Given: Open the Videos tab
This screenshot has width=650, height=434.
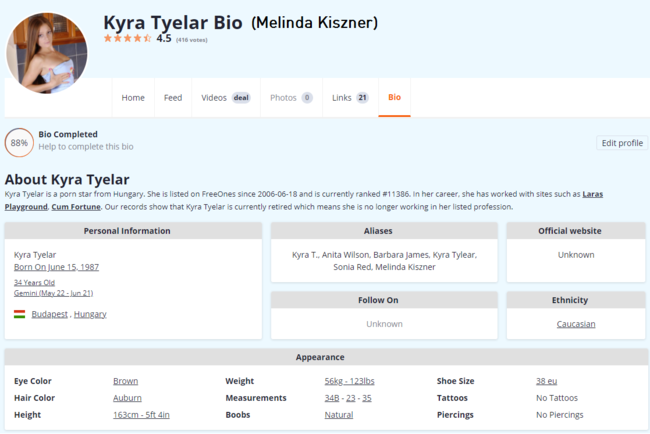Looking at the screenshot, I should [x=226, y=98].
